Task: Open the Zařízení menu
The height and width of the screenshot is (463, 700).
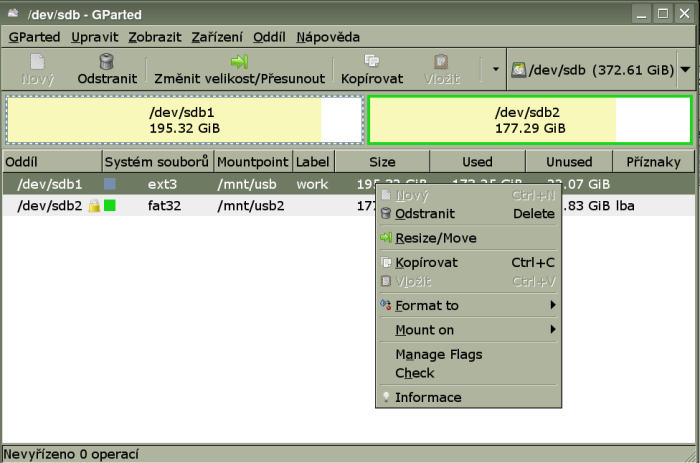Action: (x=216, y=37)
